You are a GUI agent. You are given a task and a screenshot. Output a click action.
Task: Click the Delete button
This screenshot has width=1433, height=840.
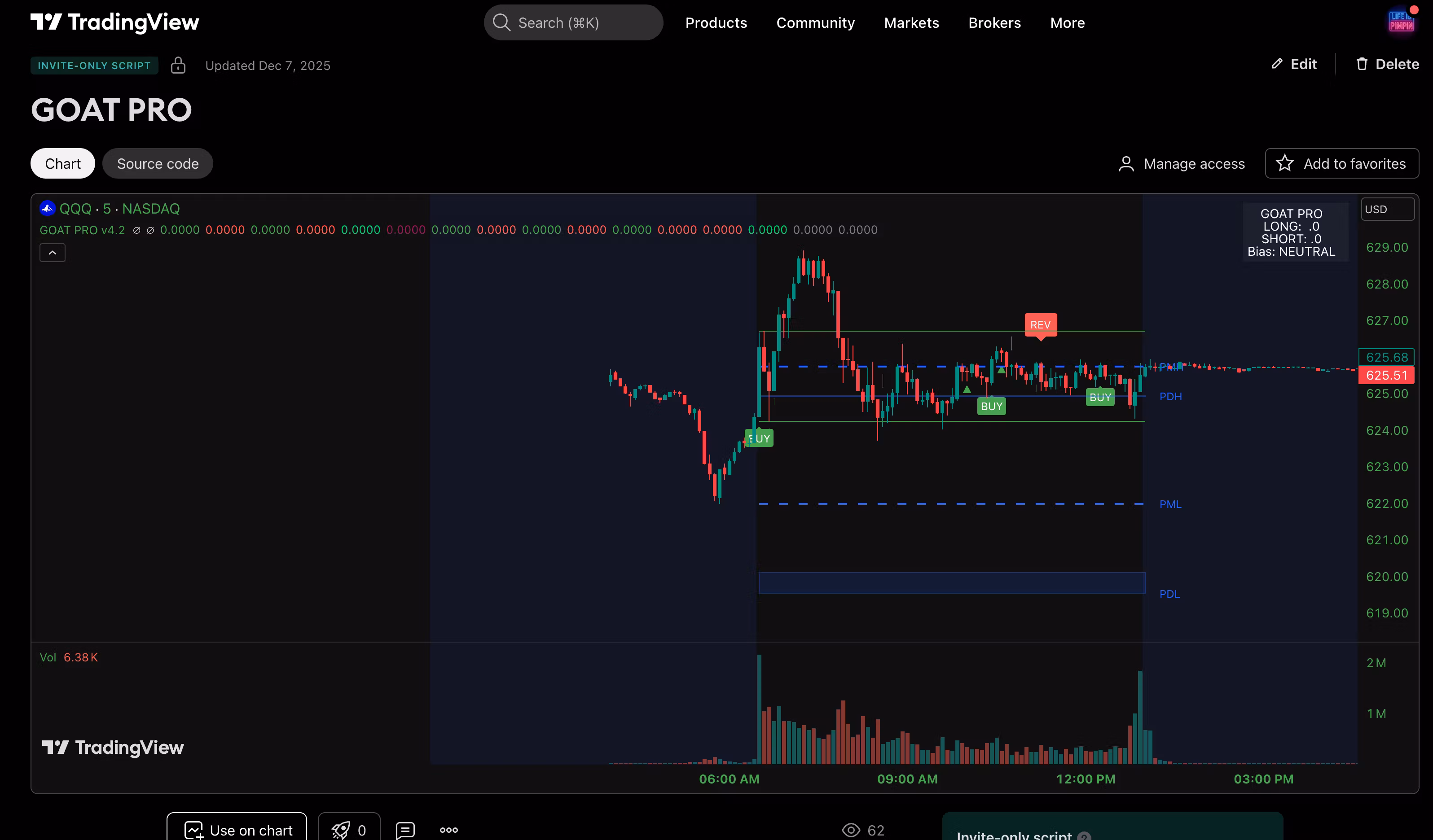[1387, 64]
